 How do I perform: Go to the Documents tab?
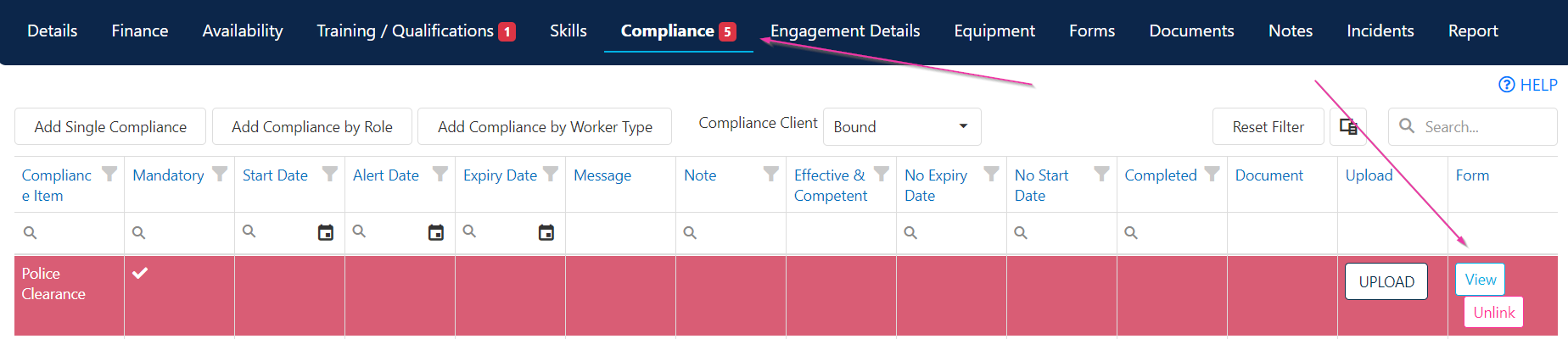pyautogui.click(x=1191, y=31)
